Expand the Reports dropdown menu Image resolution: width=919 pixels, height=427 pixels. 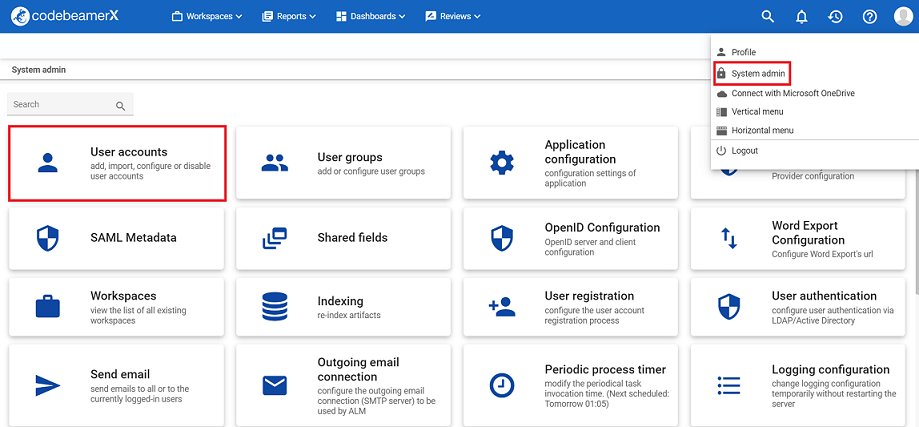pyautogui.click(x=288, y=16)
